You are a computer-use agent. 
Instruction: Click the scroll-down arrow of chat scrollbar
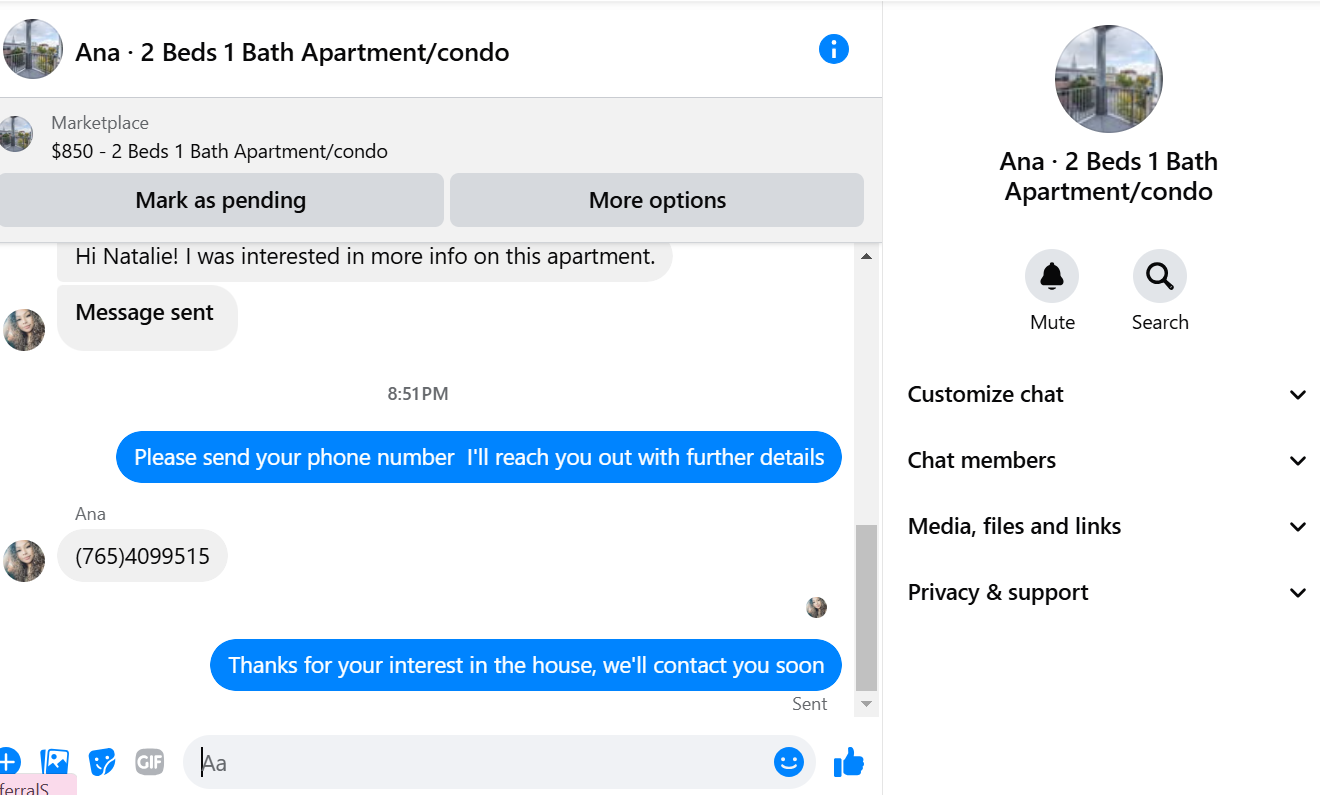867,704
